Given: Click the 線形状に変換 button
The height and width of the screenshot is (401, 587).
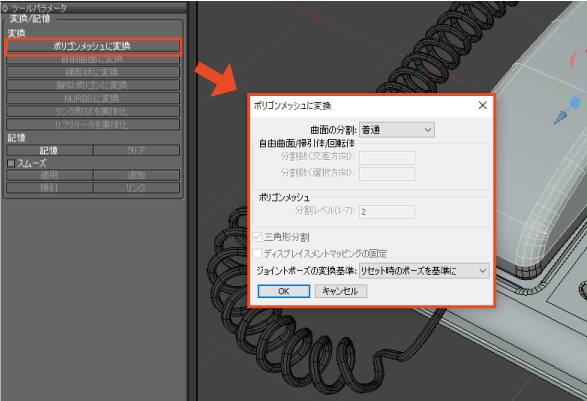Looking at the screenshot, I should (x=92, y=72).
